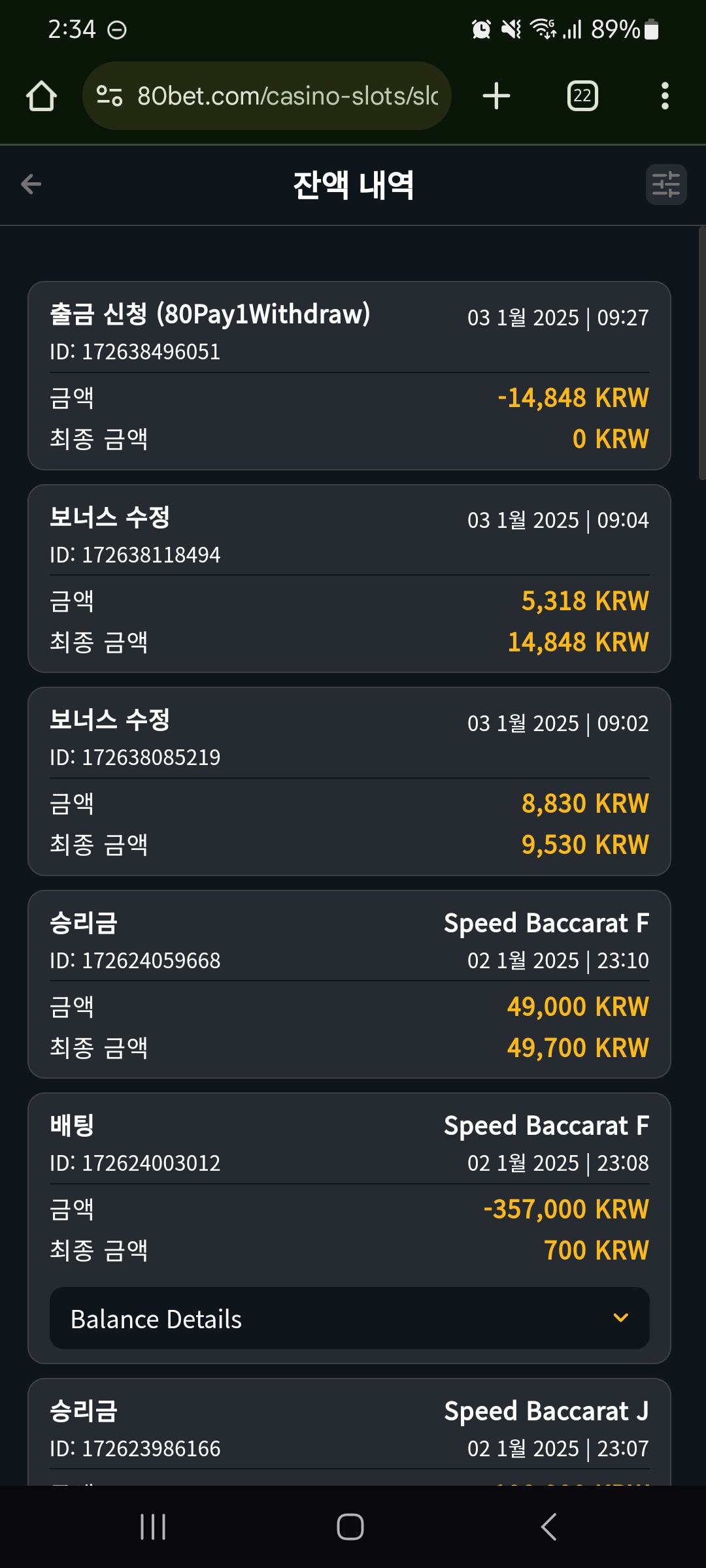Open the site info icon in the address bar

[x=109, y=96]
